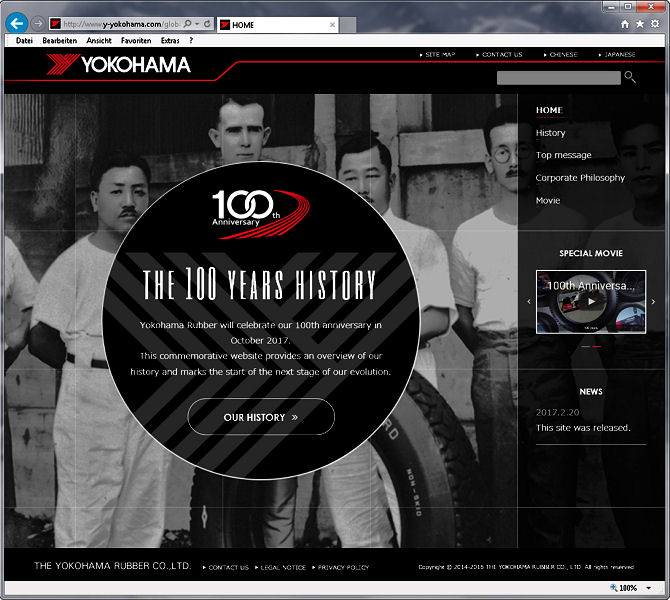Open the browser Tools gear icon

[x=655, y=24]
